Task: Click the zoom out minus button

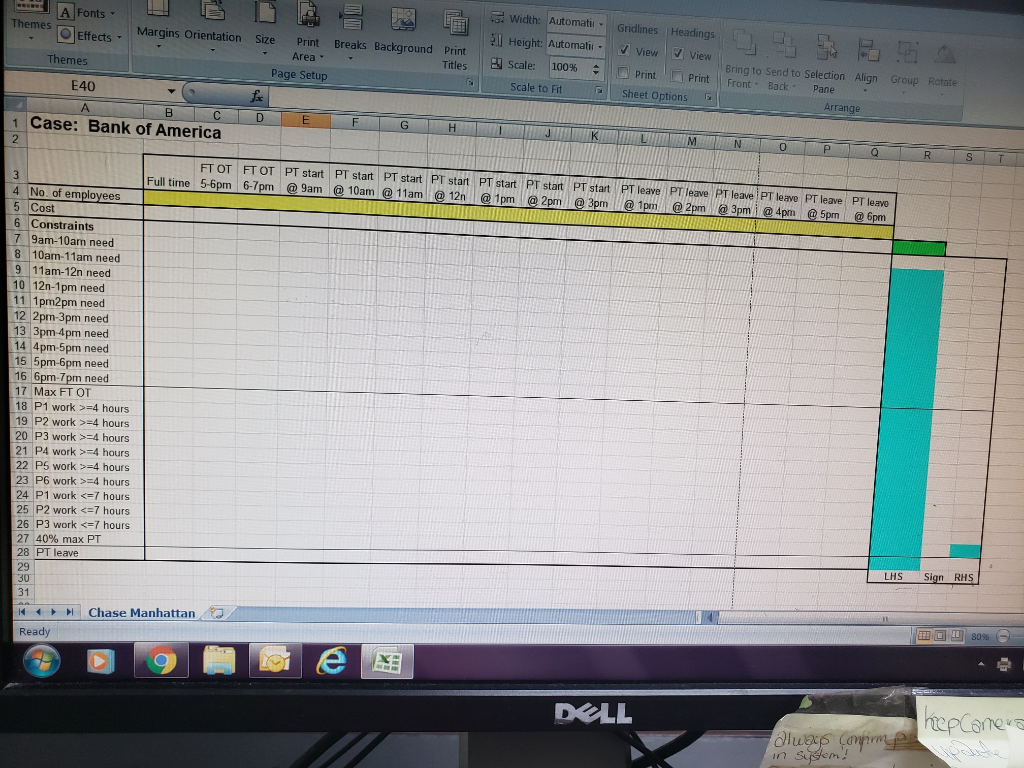Action: pos(1003,635)
